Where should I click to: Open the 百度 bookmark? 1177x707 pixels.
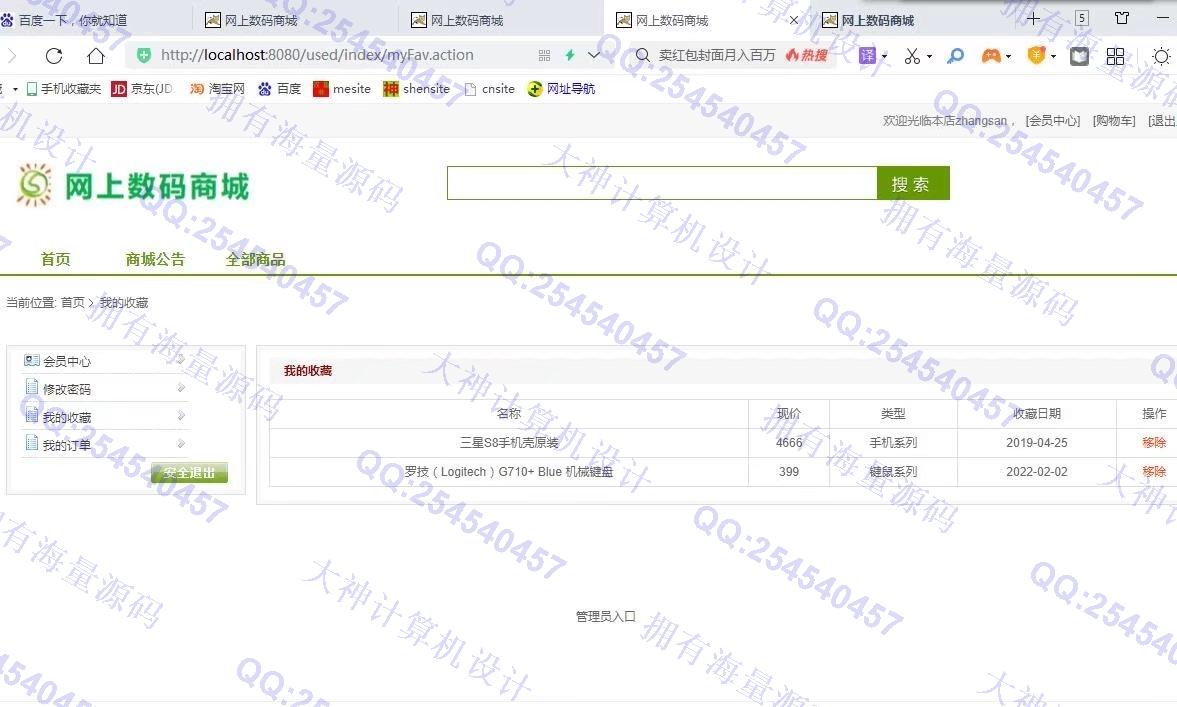279,89
